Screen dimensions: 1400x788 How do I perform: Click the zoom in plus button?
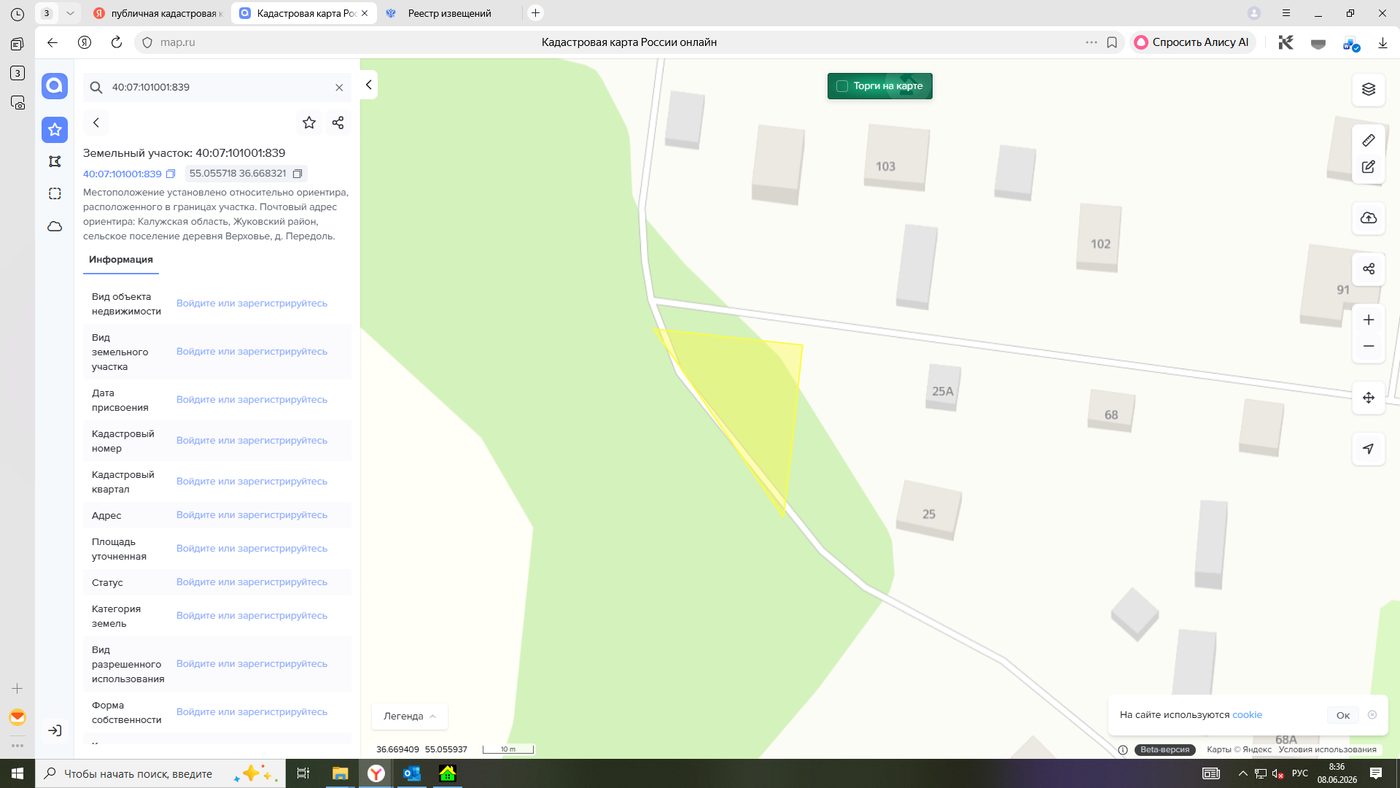(1368, 320)
